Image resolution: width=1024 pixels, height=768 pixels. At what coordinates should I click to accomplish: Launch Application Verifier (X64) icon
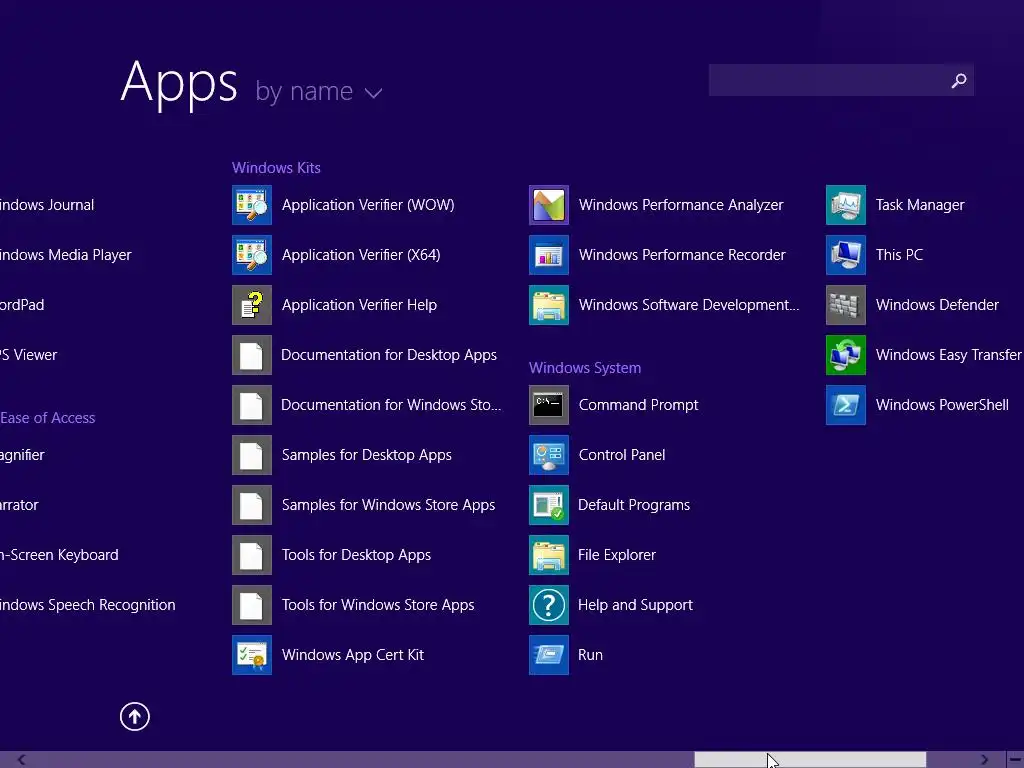(x=251, y=255)
